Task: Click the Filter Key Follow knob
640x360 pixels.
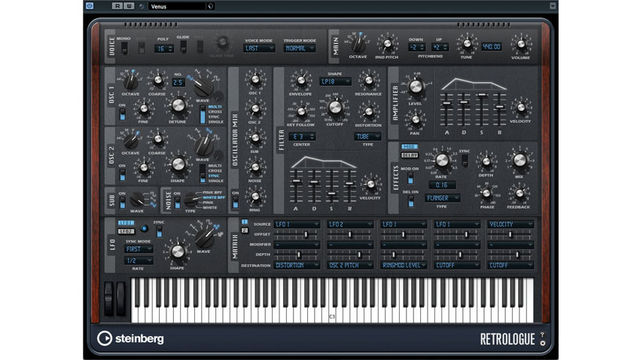Action: [301, 111]
